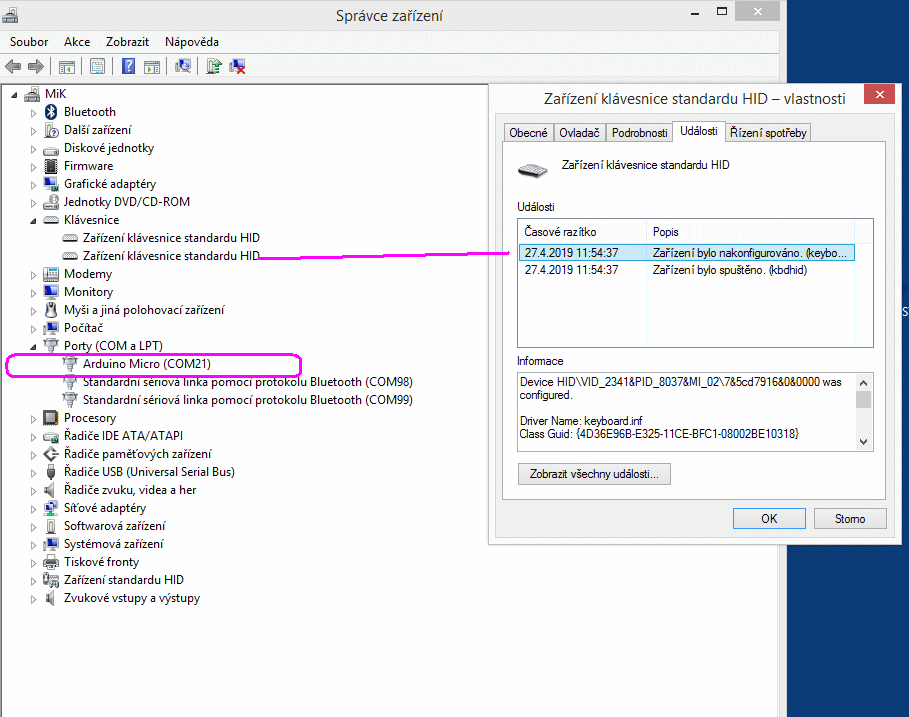Open the Zobrazit menu
Viewport: 909px width, 717px height.
tap(128, 42)
